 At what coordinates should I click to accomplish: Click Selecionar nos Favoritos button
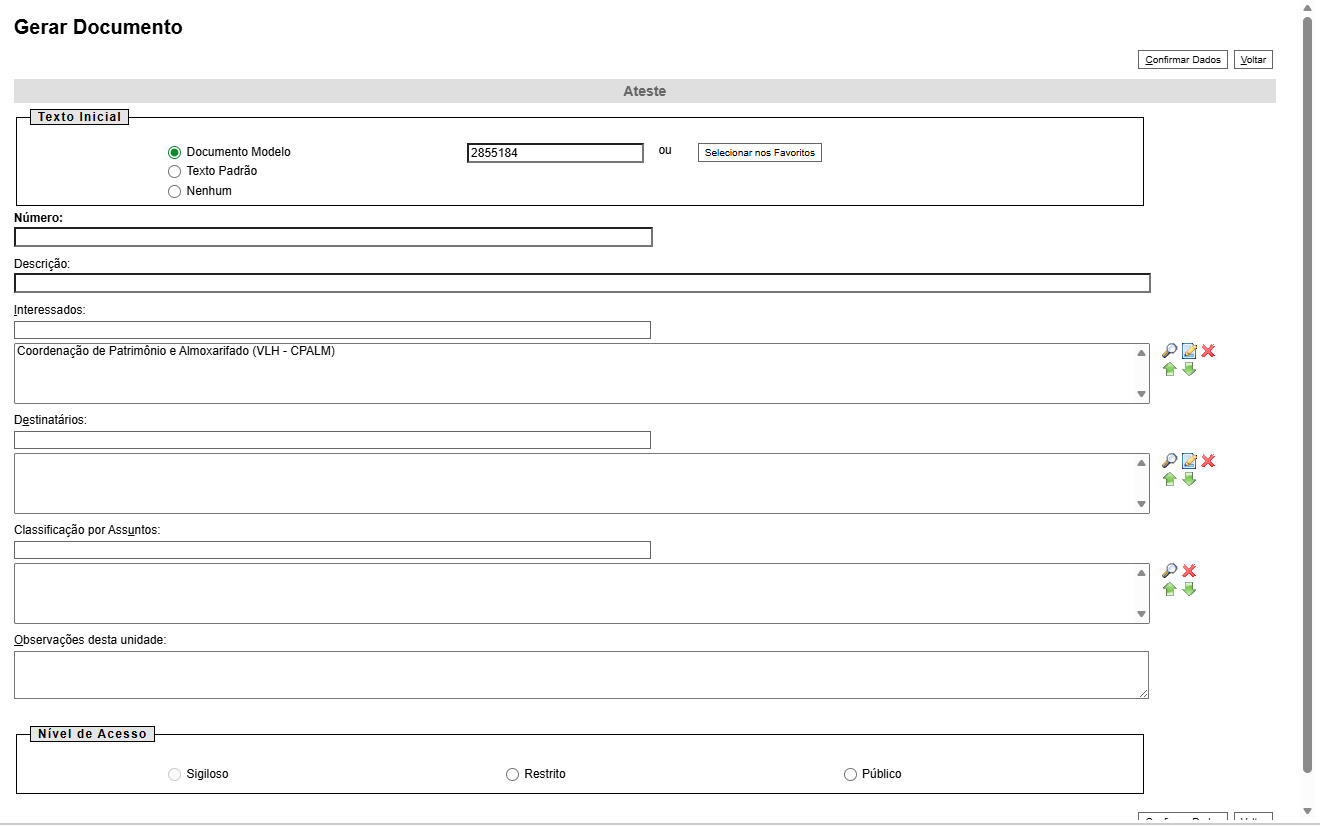(759, 153)
